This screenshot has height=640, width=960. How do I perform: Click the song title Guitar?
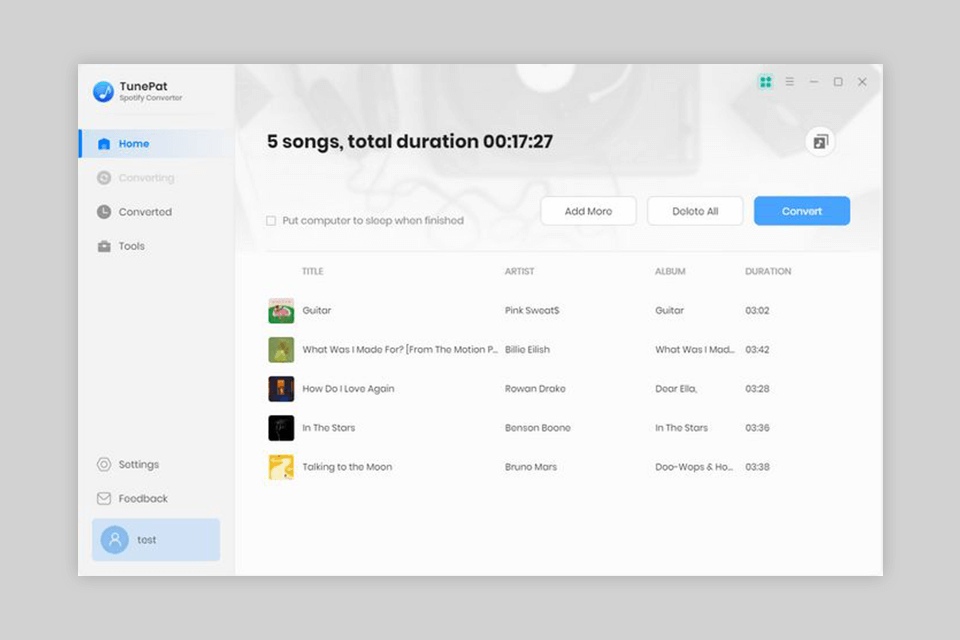[317, 311]
